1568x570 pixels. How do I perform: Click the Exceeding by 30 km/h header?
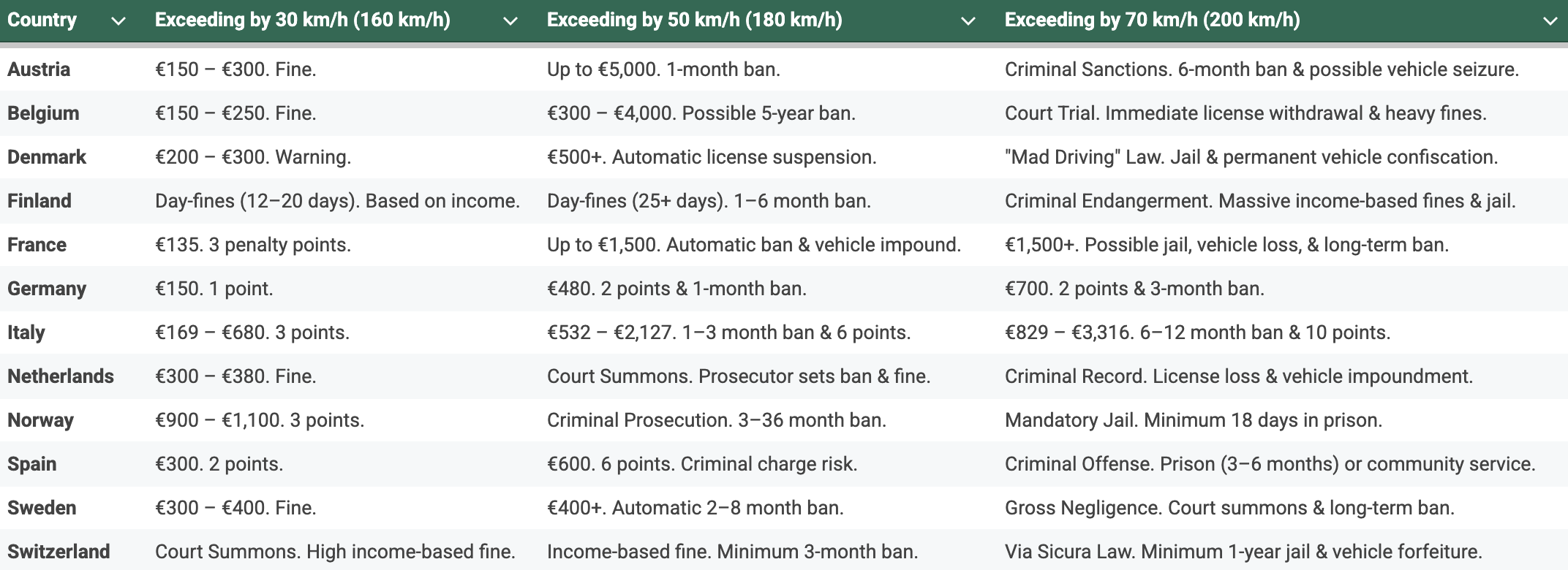[x=302, y=20]
